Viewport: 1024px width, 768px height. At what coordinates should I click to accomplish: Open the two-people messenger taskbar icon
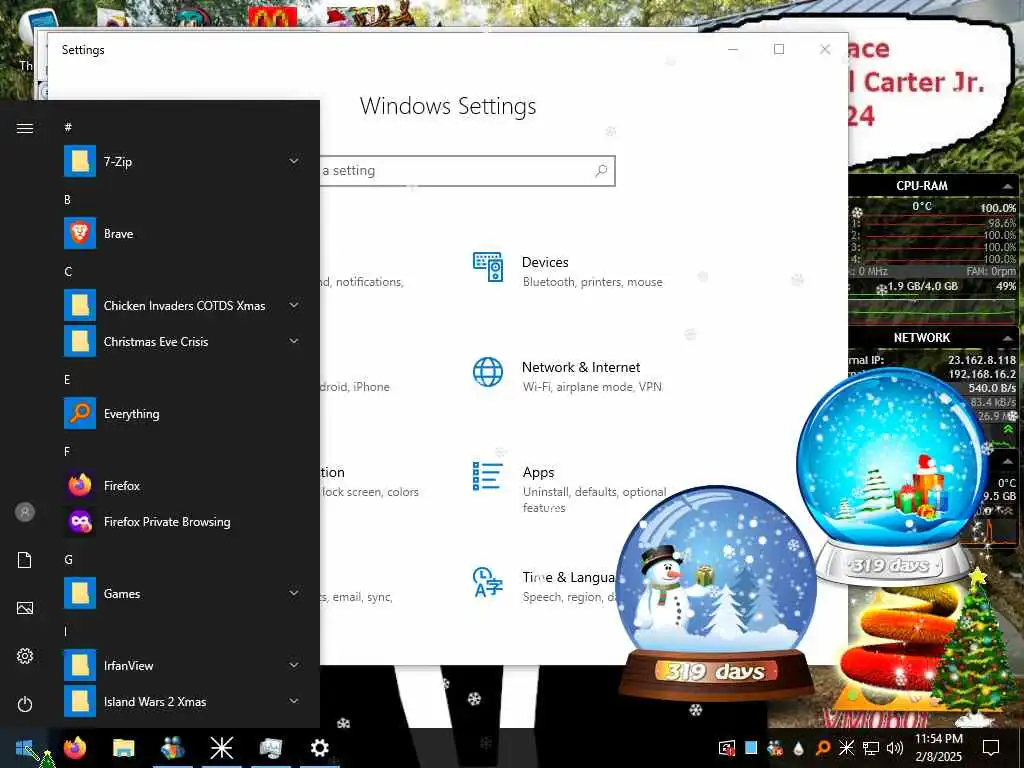(172, 748)
